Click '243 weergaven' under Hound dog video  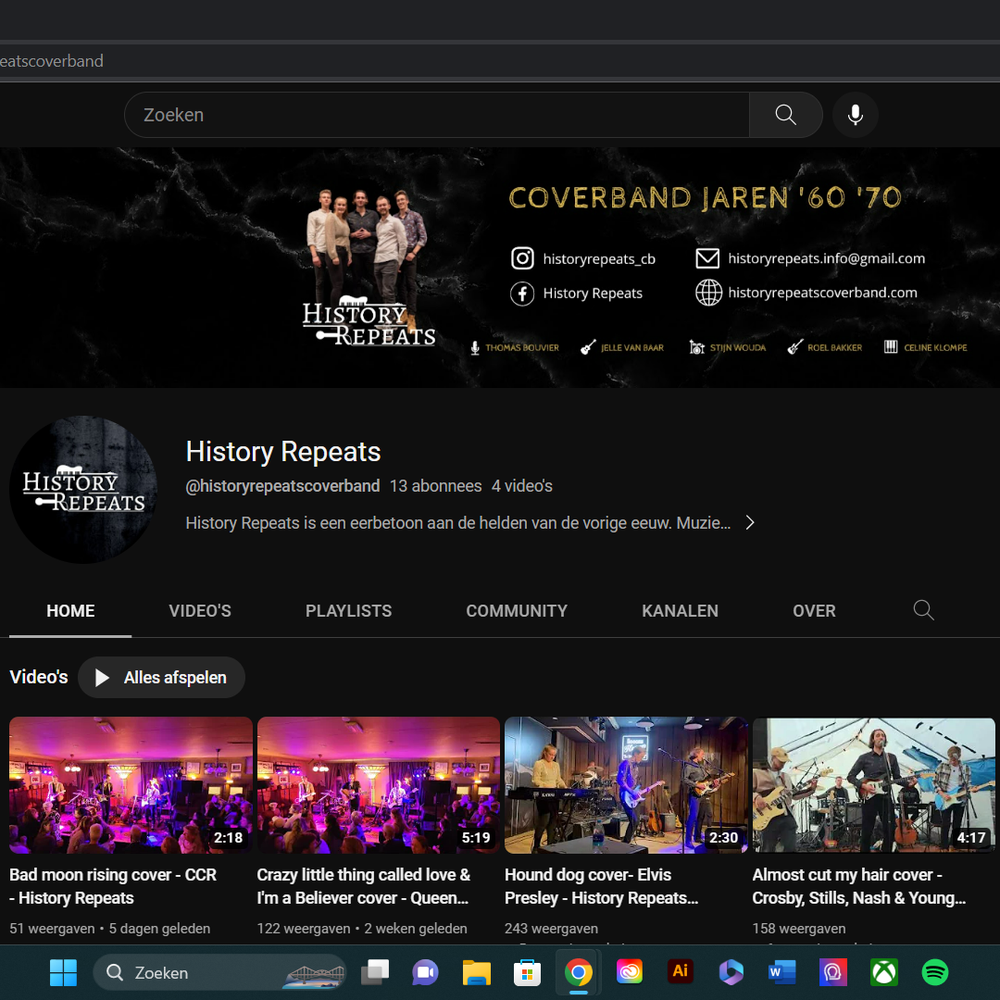pyautogui.click(x=551, y=929)
